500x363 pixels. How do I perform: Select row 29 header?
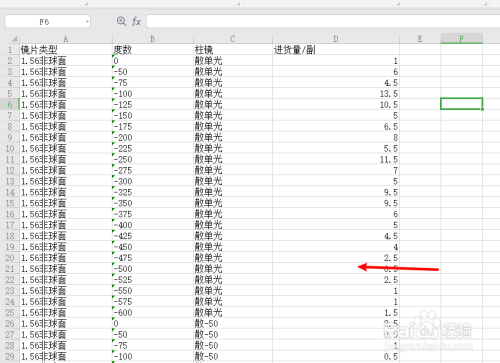[10, 356]
